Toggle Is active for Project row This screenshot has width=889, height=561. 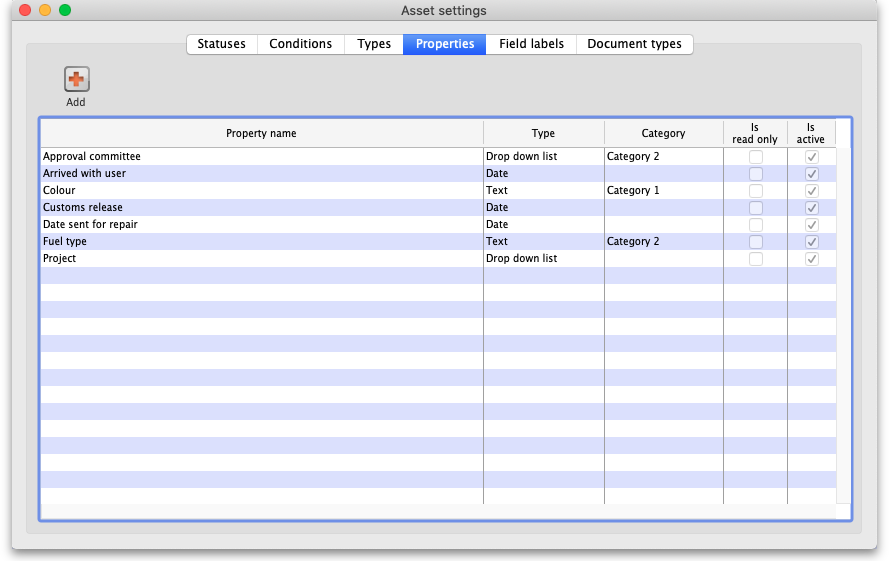[x=812, y=259]
